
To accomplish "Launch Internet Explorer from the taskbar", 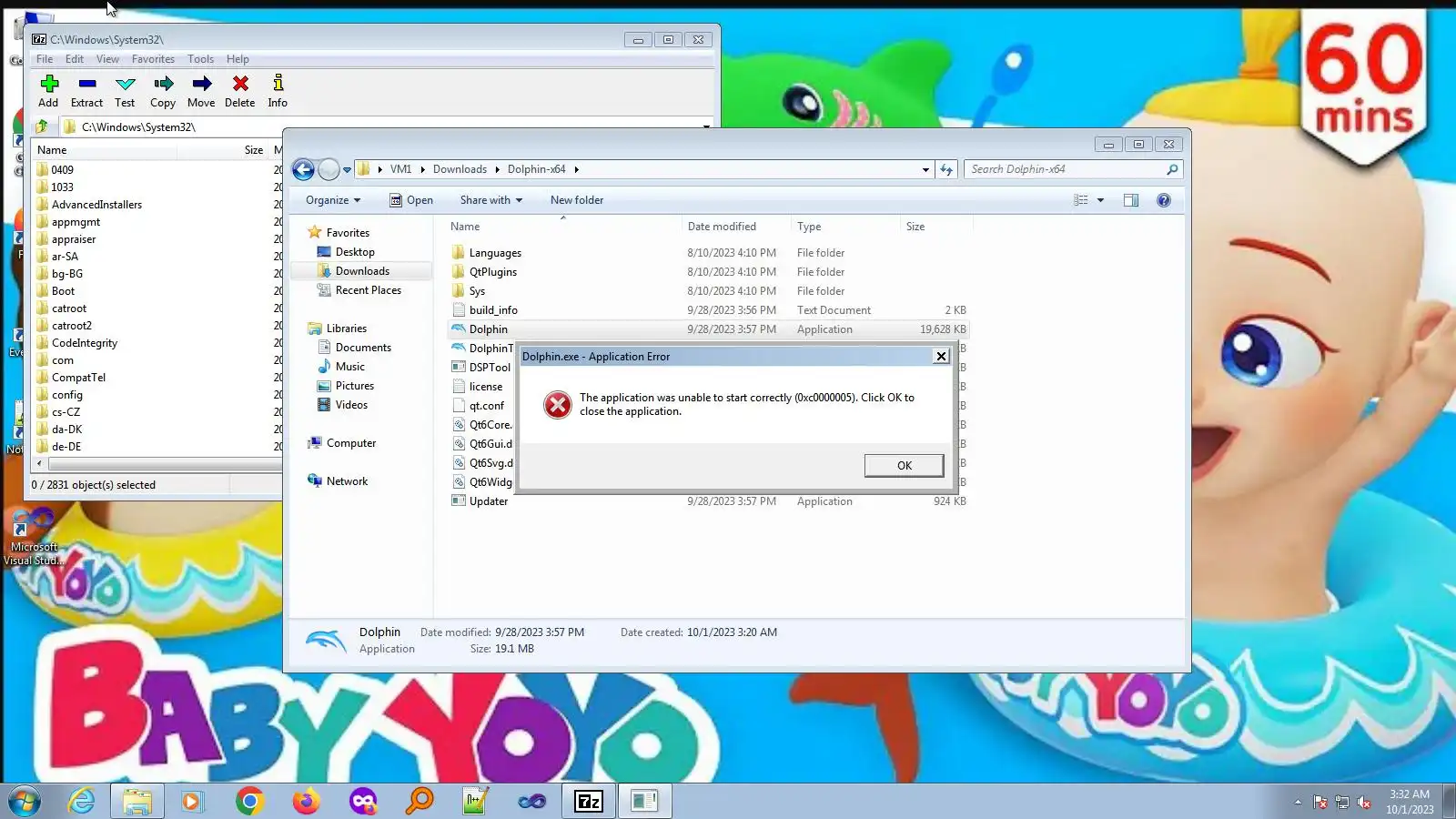I will 82,802.
